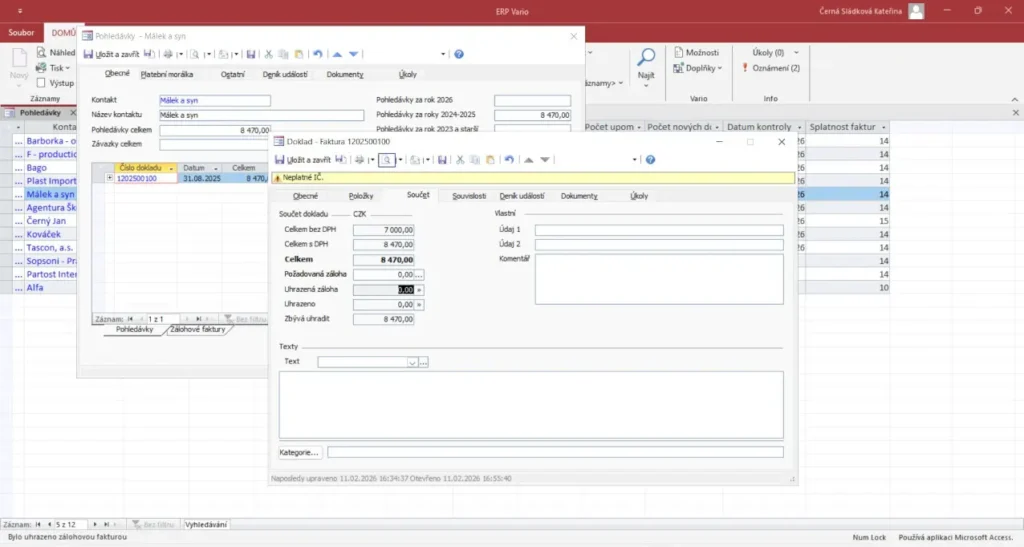This screenshot has height=547, width=1024.
Task: Go to next record arrow in Pohledávky toolbar
Action: pyautogui.click(x=354, y=54)
